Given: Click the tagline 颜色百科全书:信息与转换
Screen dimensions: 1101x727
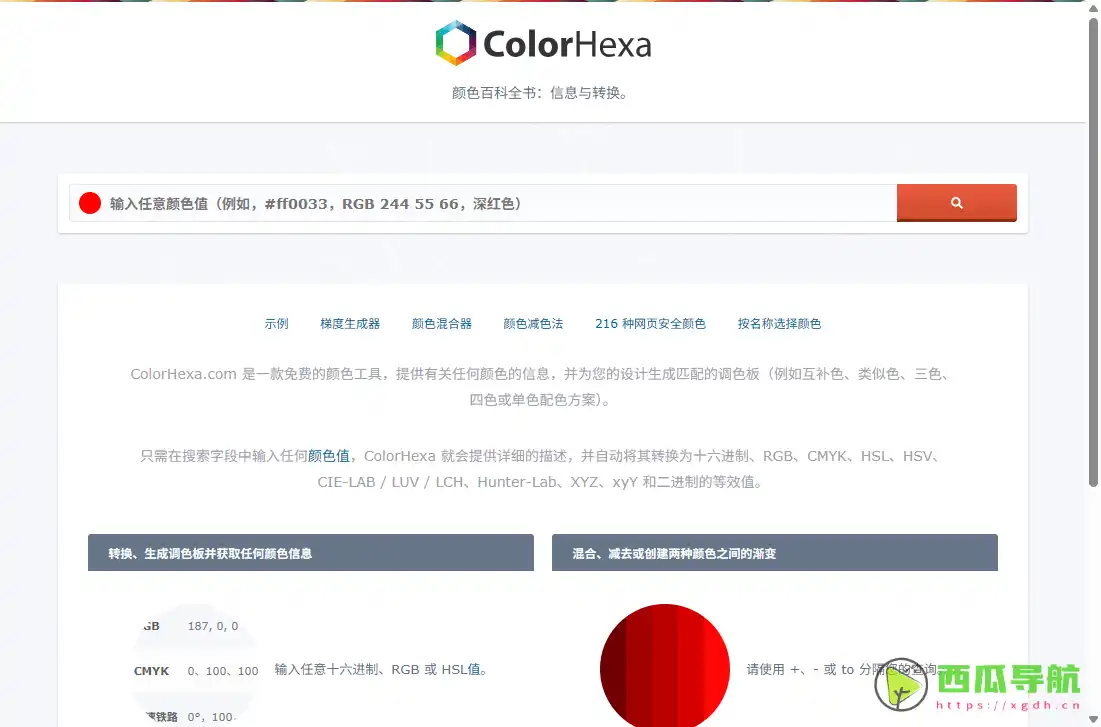Looking at the screenshot, I should 539,93.
